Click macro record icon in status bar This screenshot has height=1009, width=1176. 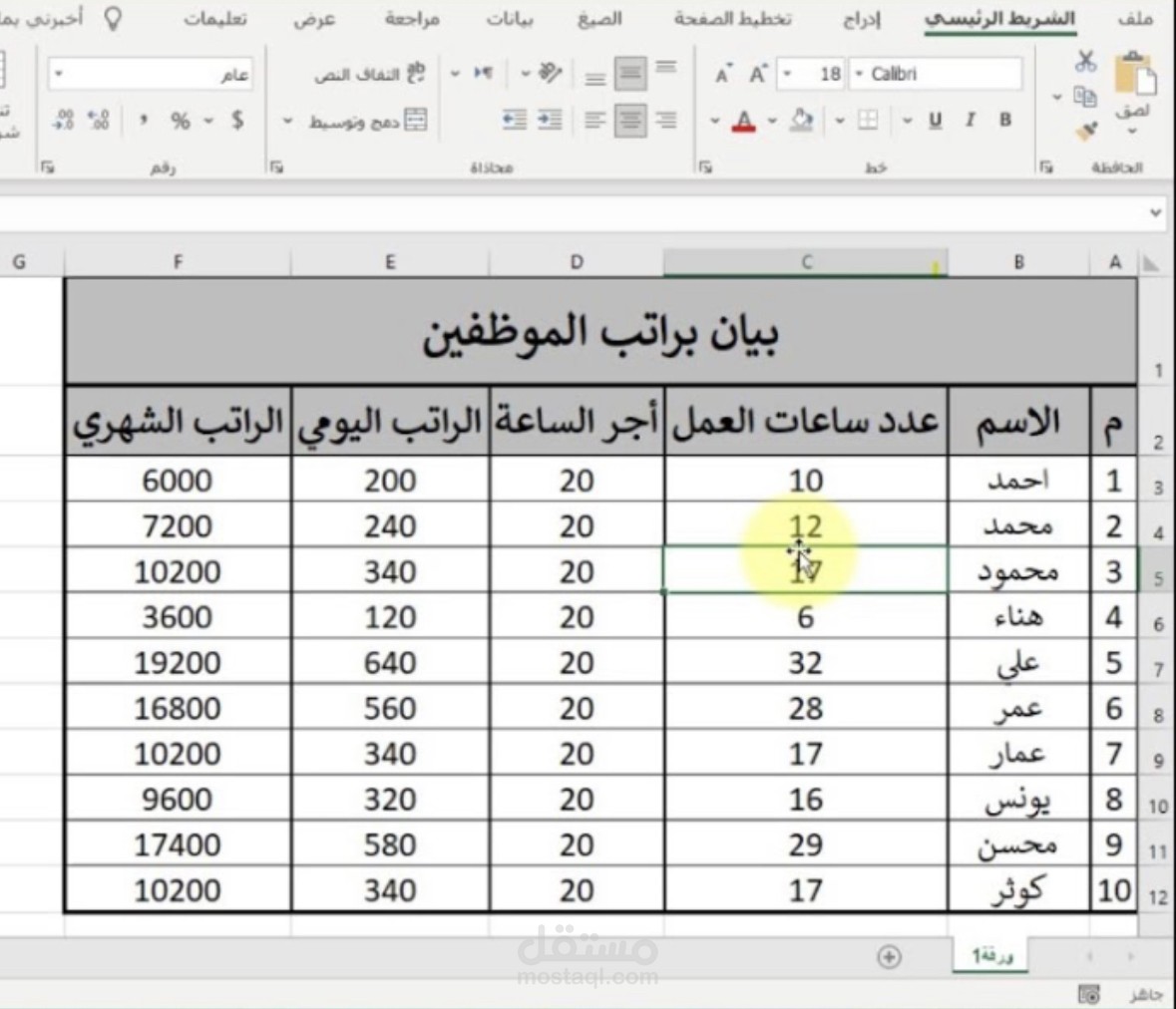[1088, 995]
